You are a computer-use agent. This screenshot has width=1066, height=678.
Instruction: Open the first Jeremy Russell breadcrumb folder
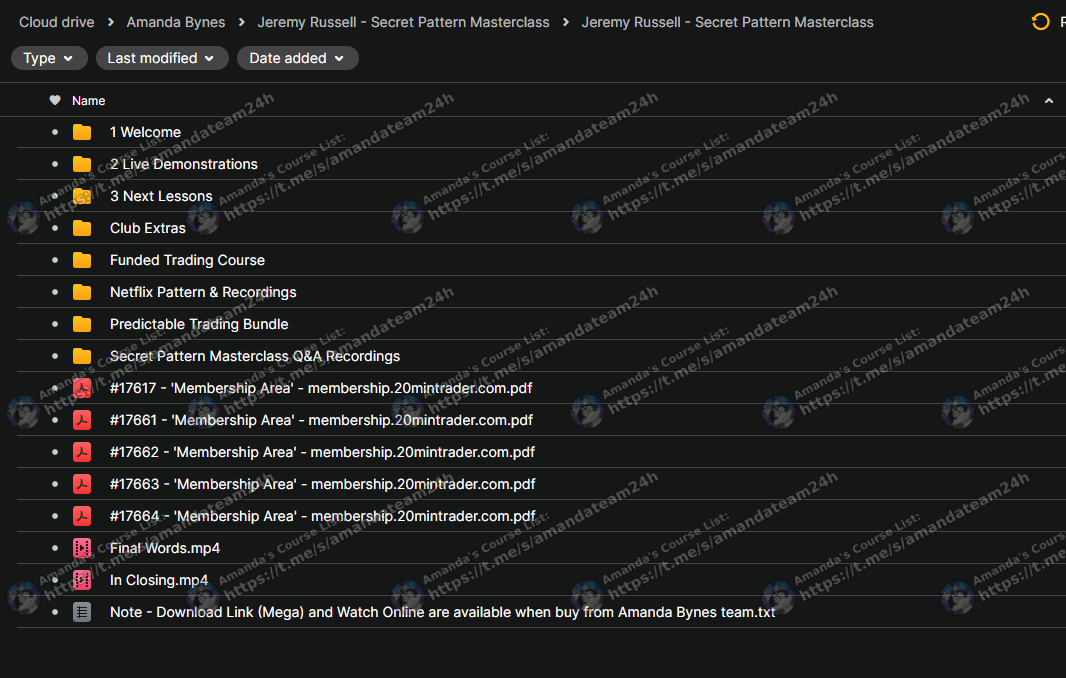point(403,22)
